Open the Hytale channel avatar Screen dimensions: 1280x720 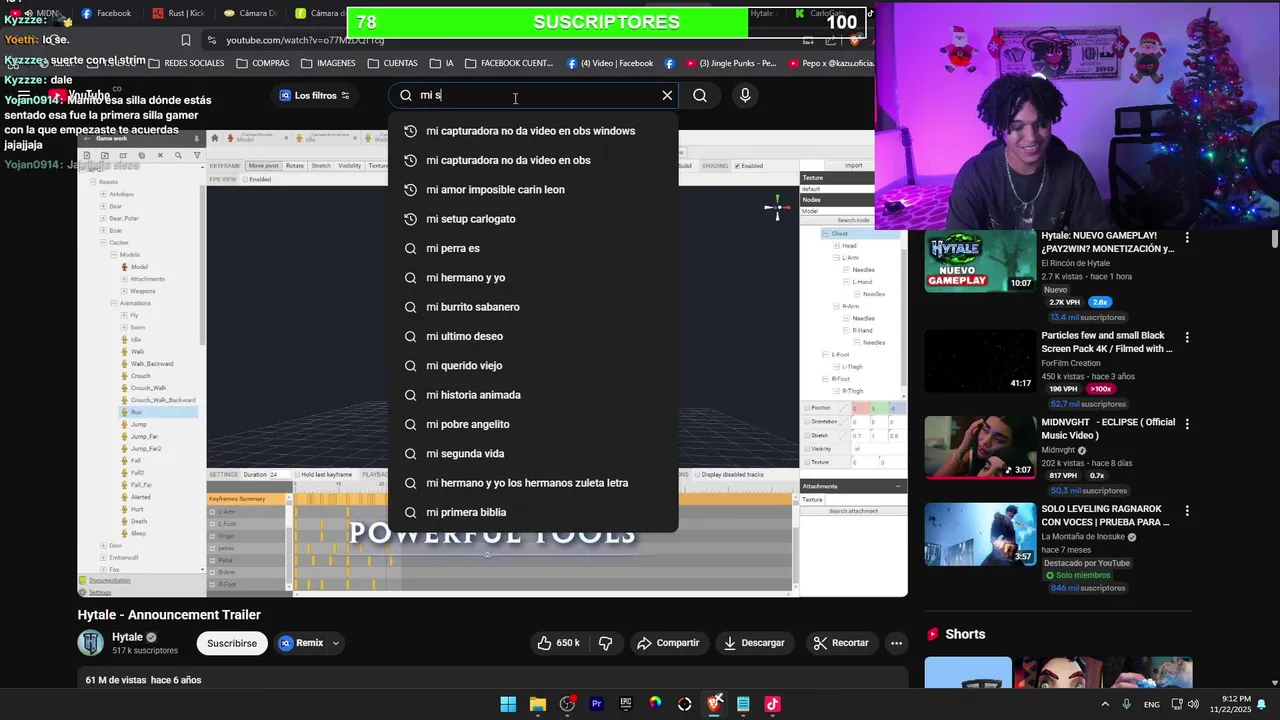click(x=91, y=643)
